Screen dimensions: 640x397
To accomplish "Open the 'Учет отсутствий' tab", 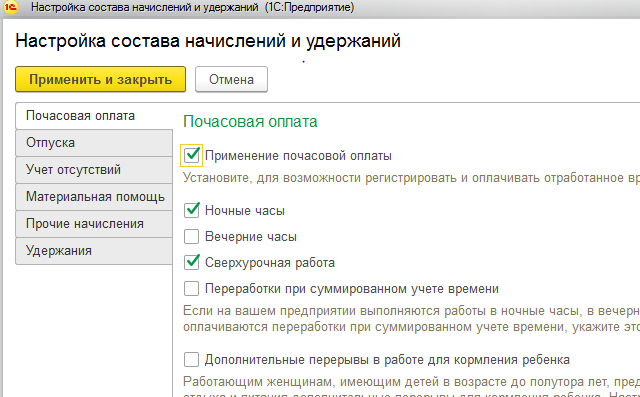I will 94,170.
